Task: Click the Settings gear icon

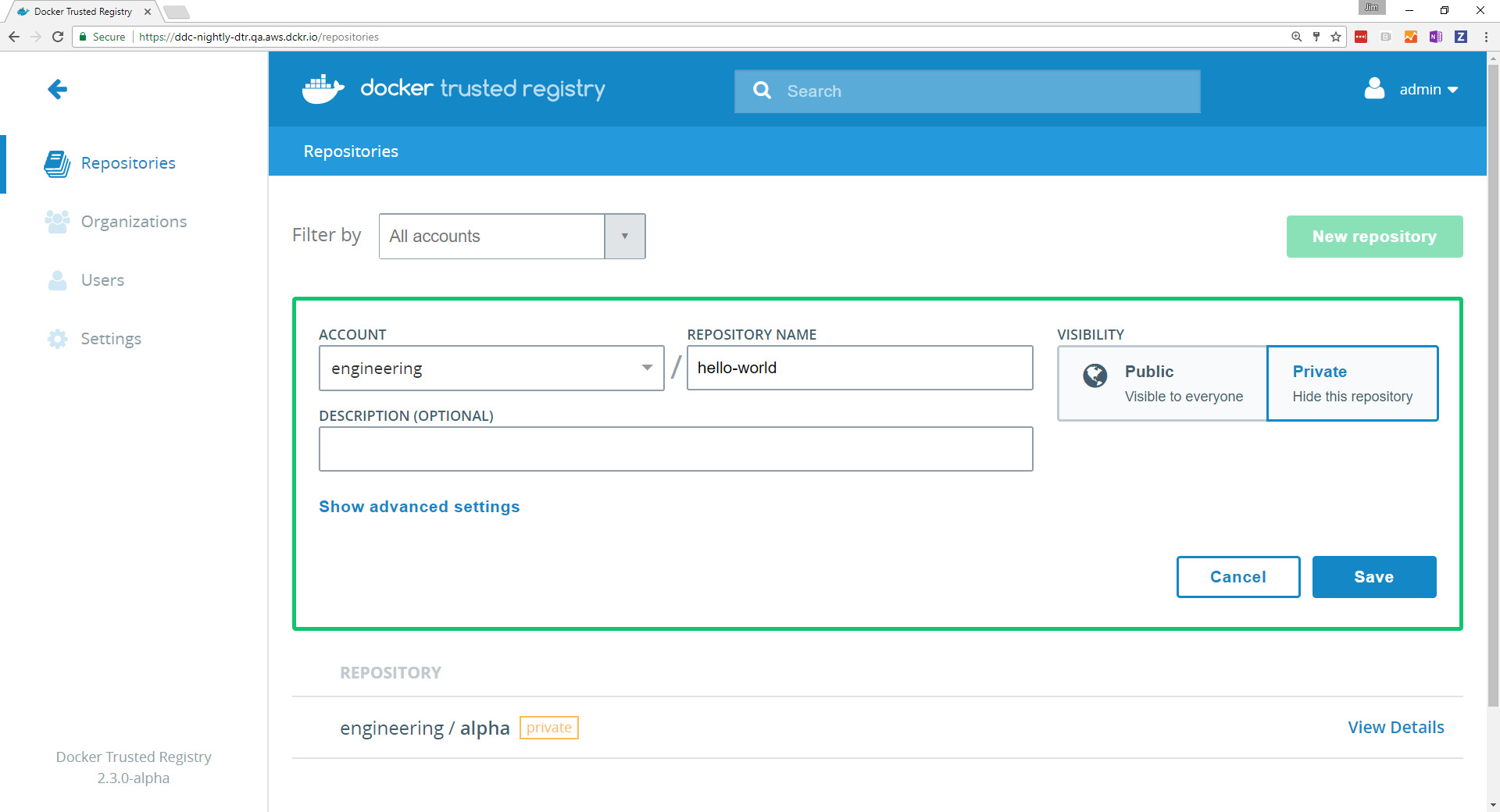Action: click(x=57, y=339)
